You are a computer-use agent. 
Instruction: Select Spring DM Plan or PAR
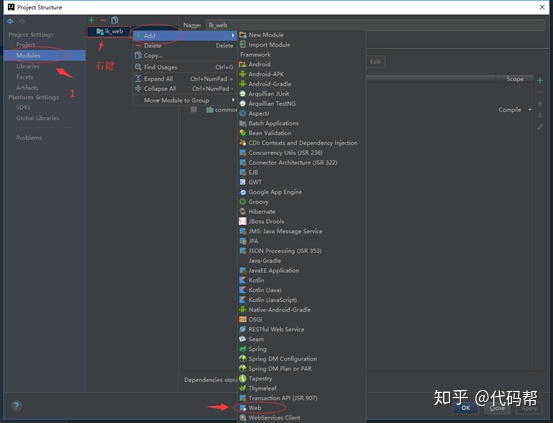[302, 369]
